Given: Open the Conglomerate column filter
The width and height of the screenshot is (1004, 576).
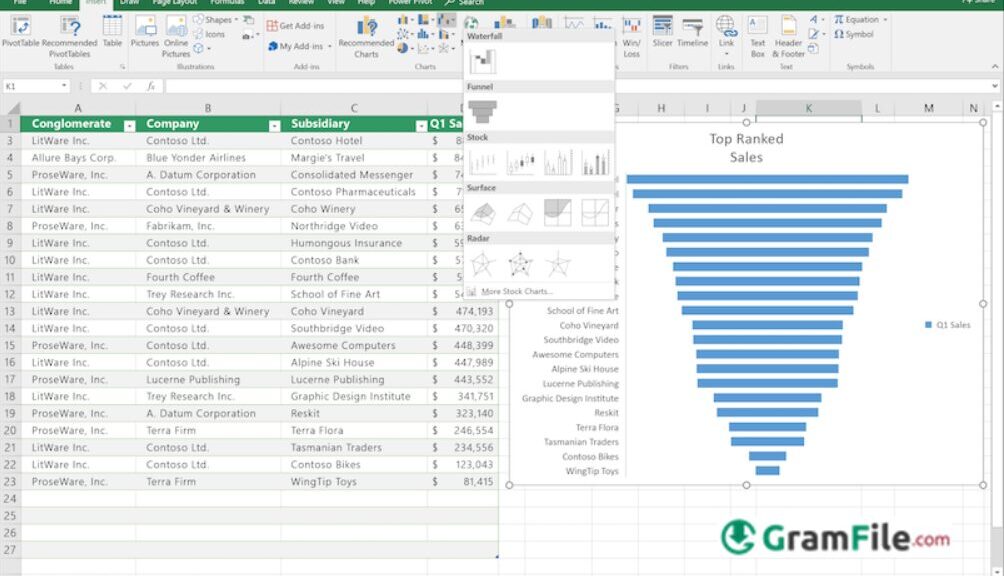Looking at the screenshot, I should click(x=130, y=123).
